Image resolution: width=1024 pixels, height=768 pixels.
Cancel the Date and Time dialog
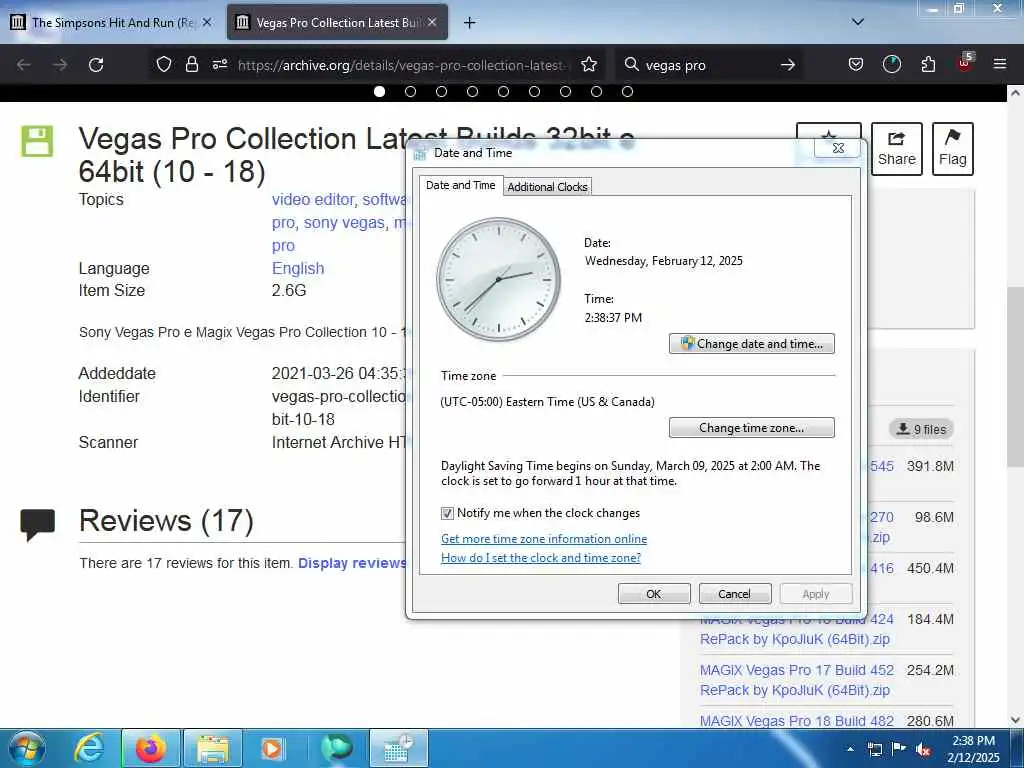pos(735,594)
